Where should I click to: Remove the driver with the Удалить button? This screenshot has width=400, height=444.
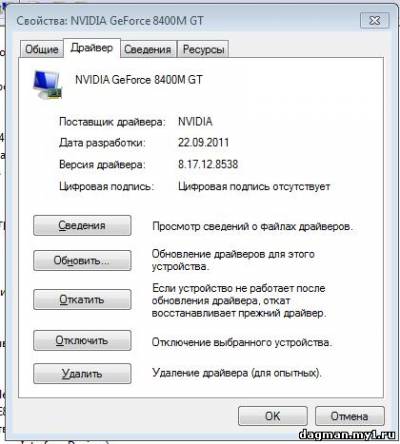click(82, 373)
